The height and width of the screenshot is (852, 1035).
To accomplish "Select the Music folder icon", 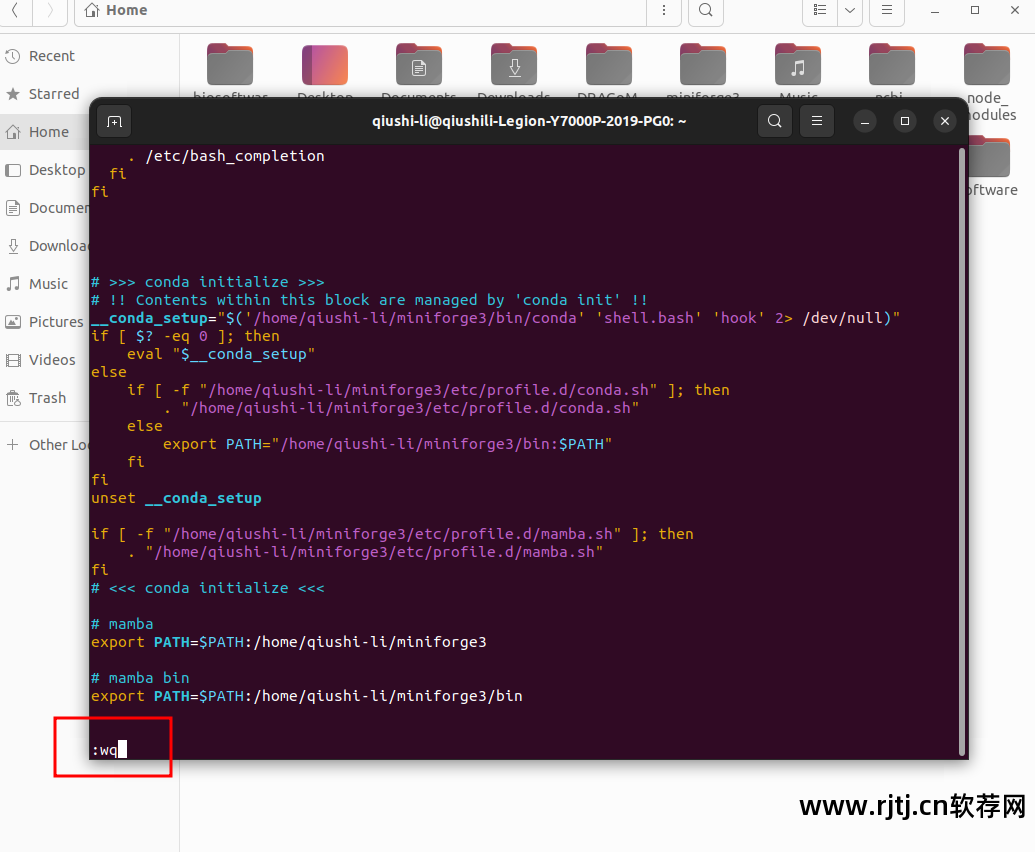I will (x=798, y=65).
